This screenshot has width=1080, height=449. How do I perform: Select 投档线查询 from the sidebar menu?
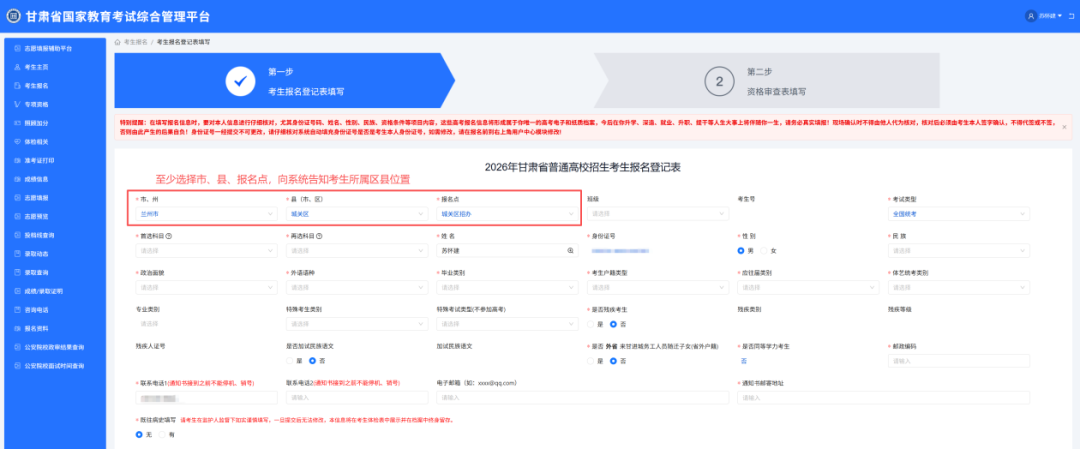click(41, 235)
